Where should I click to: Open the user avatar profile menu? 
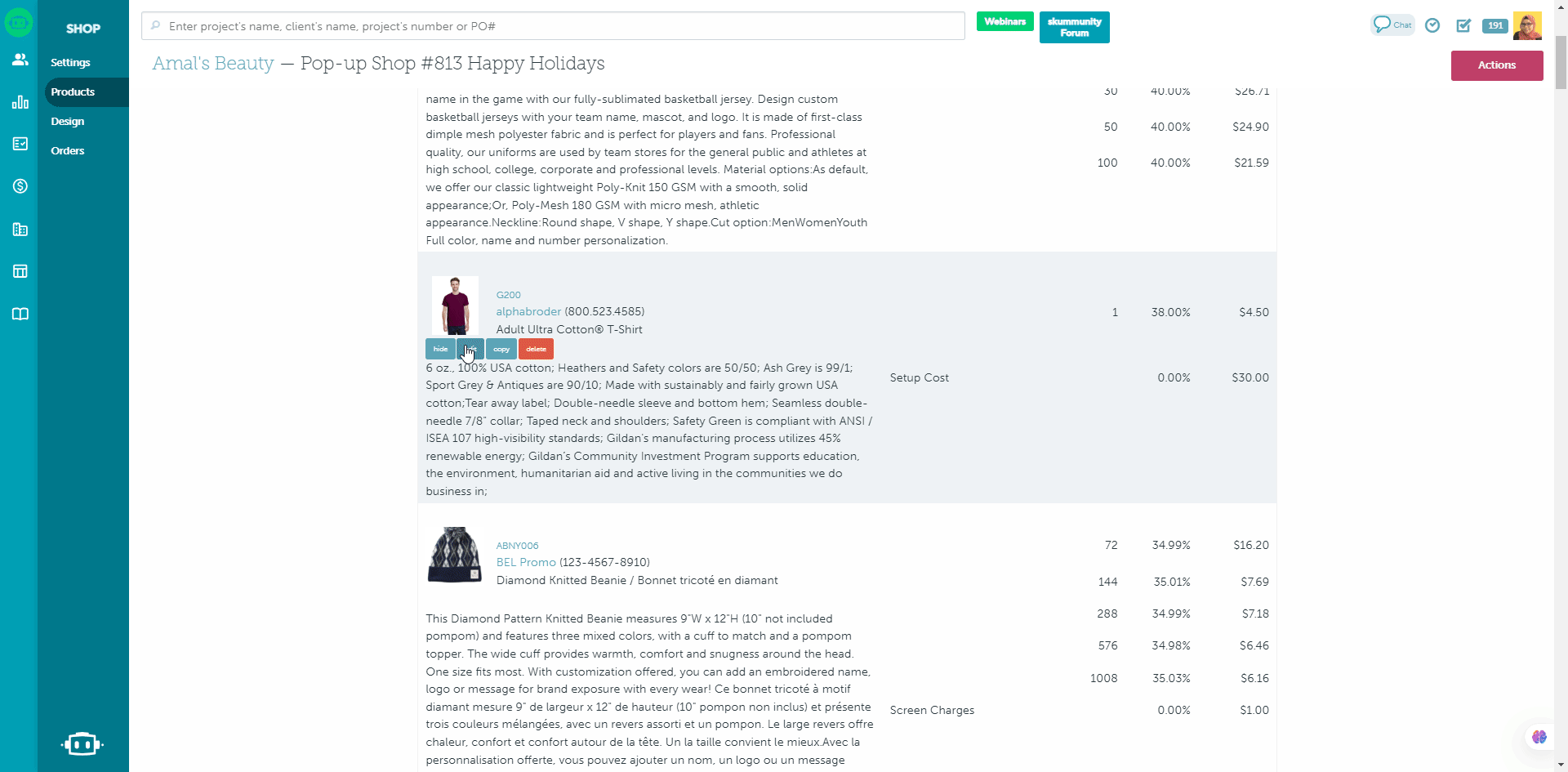tap(1526, 26)
